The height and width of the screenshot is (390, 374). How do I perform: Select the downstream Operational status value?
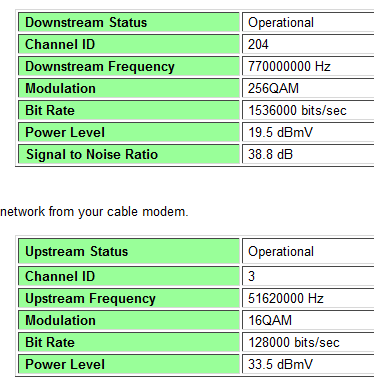[281, 23]
